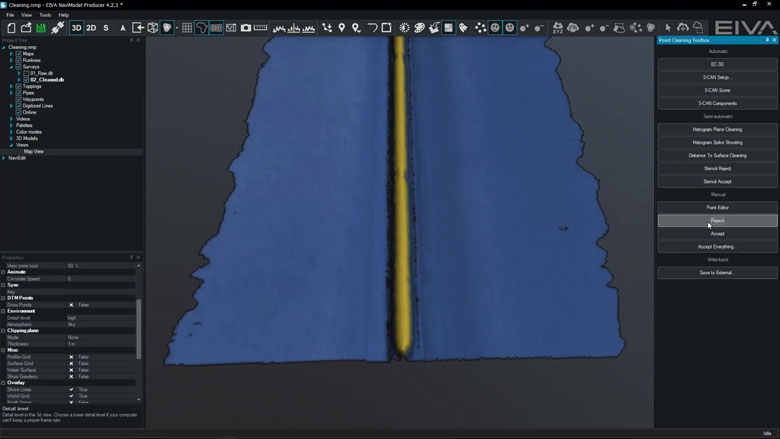780x439 pixels.
Task: Click the green Save project icon
Action: (41, 28)
